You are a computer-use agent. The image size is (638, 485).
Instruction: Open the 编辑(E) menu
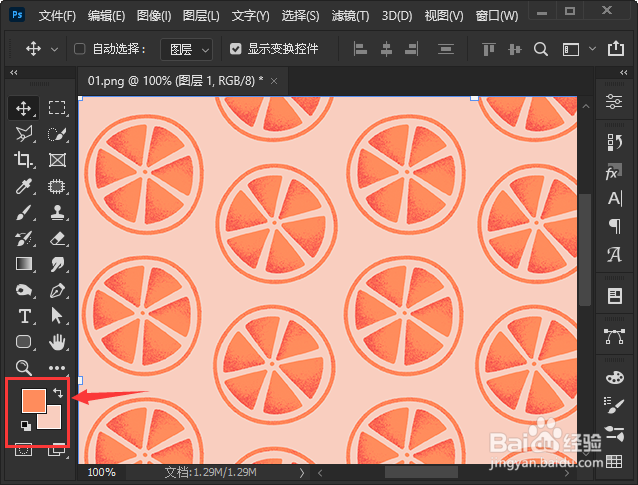[x=106, y=16]
